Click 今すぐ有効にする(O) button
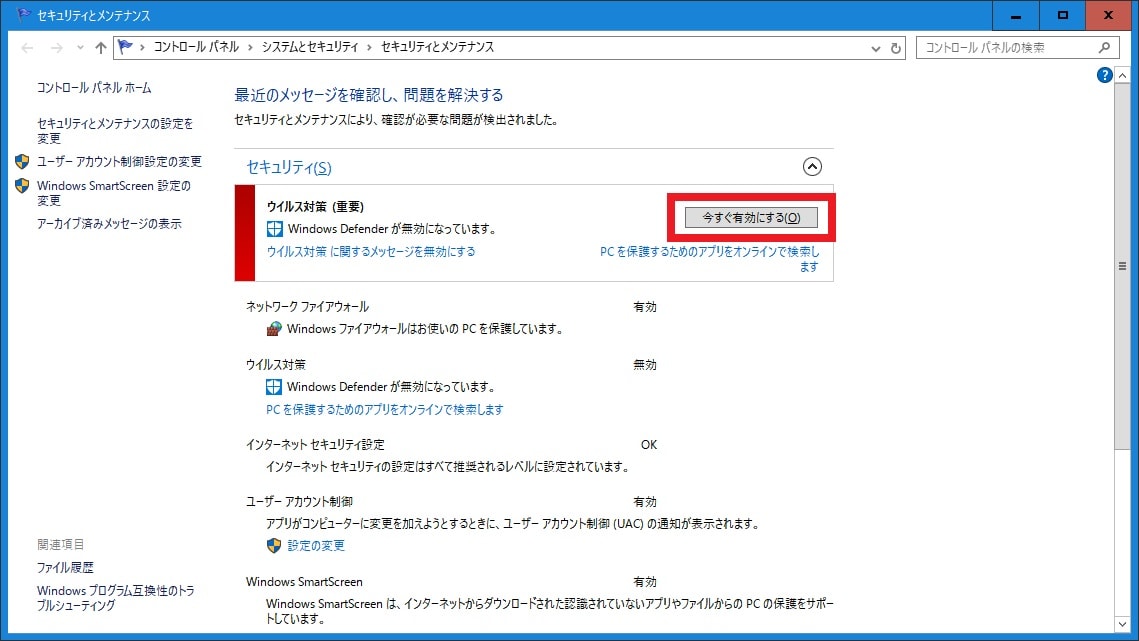This screenshot has height=641, width=1139. point(751,217)
